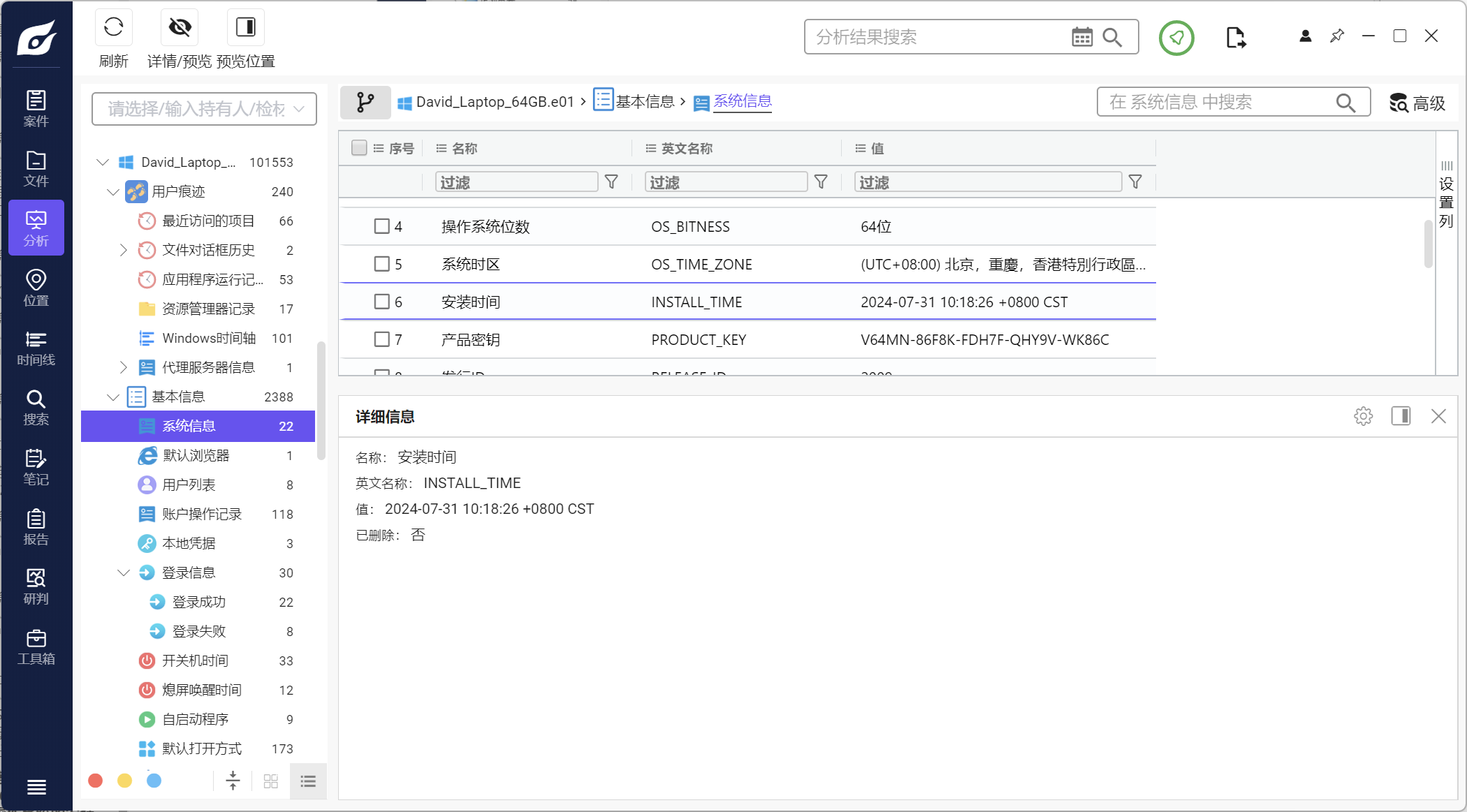Check row 6 安装时间 checkbox

click(x=381, y=302)
